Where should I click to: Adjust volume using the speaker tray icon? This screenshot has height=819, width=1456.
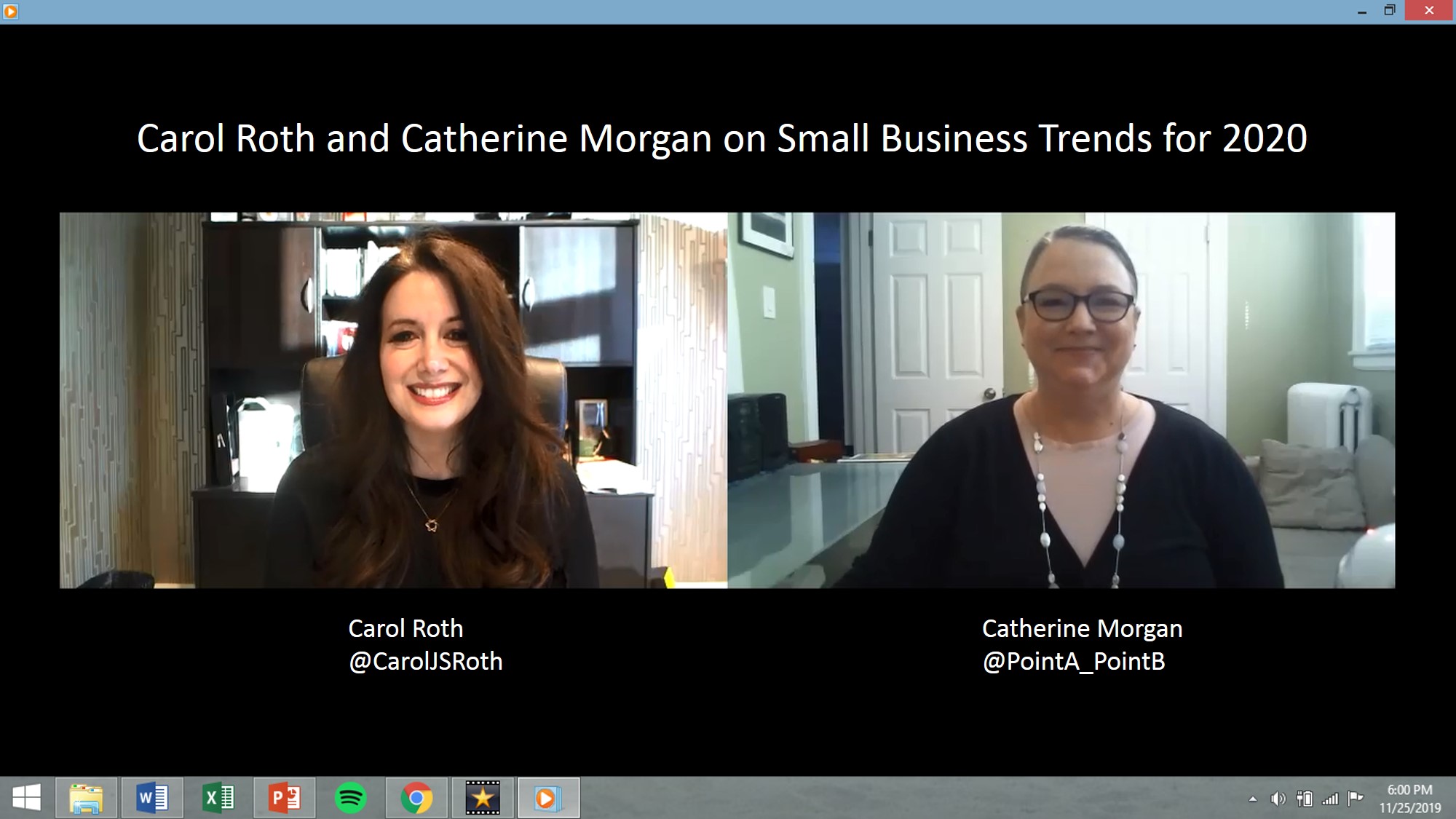[1278, 799]
